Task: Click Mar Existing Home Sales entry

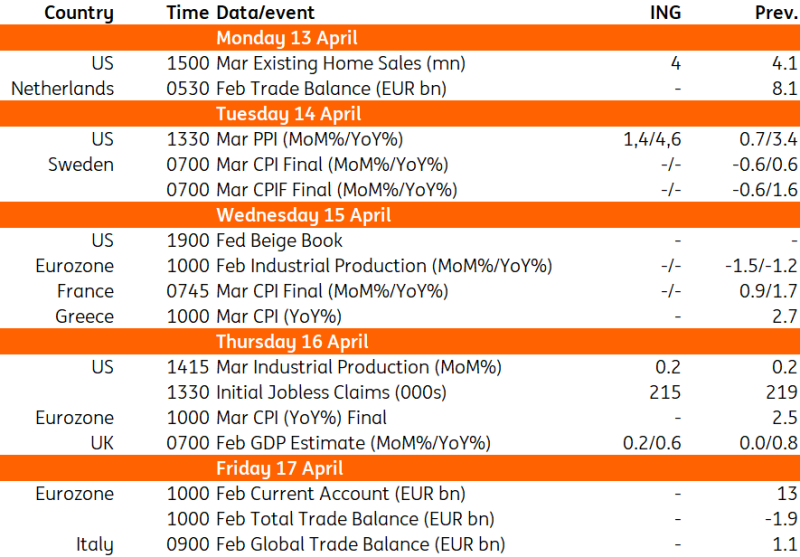Action: (x=341, y=63)
